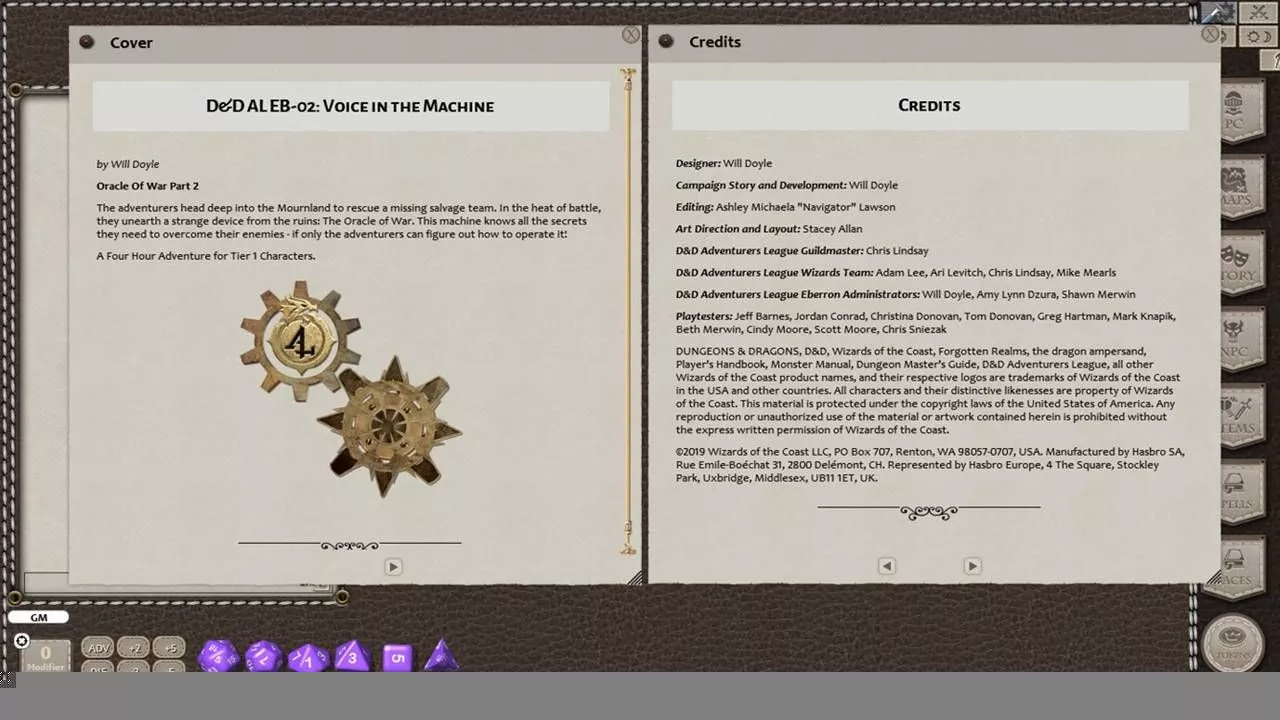Click 'Art Direction and Layout: Stacey Allan'
Viewport: 1280px width, 720px height.
pos(769,229)
